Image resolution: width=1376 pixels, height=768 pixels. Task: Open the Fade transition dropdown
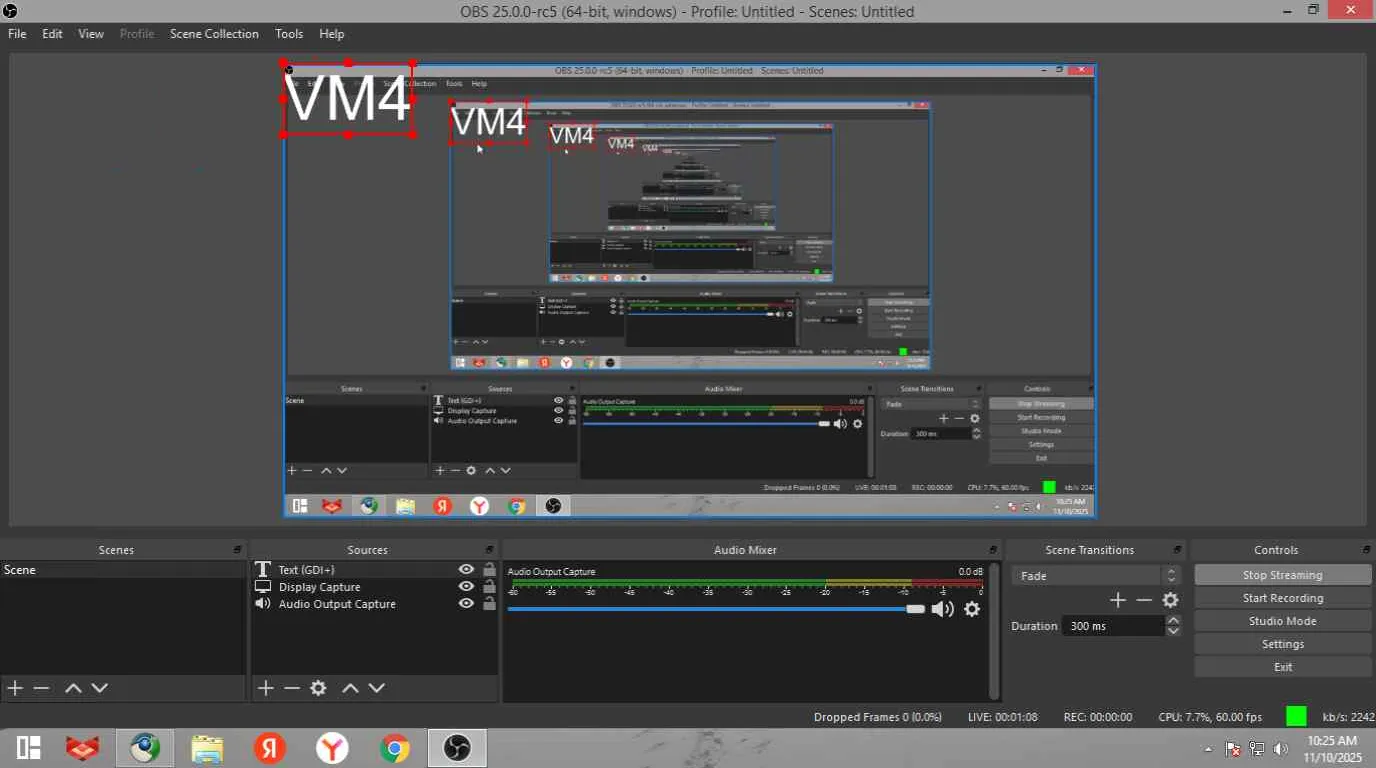(x=1096, y=576)
